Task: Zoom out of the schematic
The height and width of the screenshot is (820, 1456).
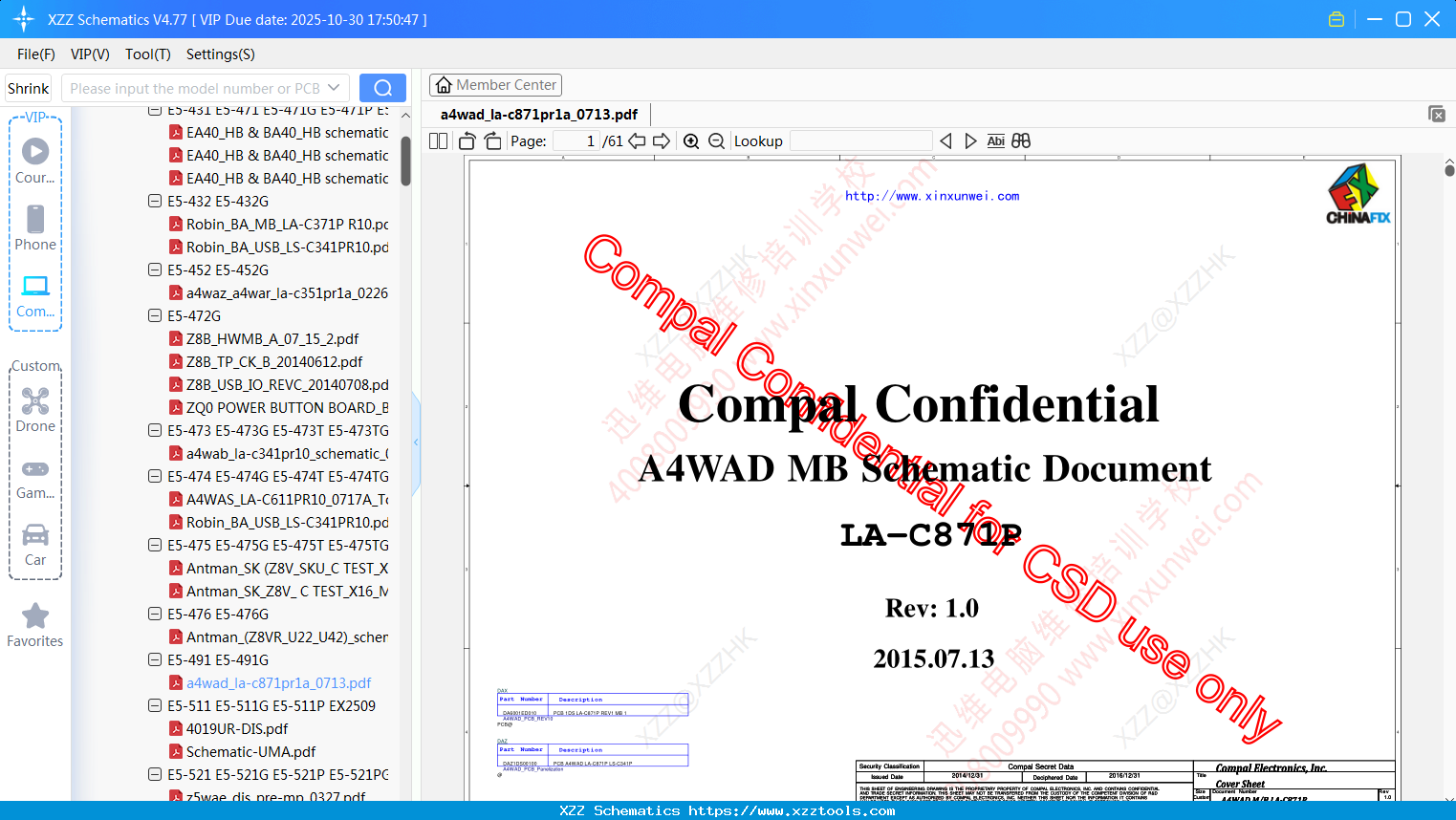Action: tap(716, 140)
